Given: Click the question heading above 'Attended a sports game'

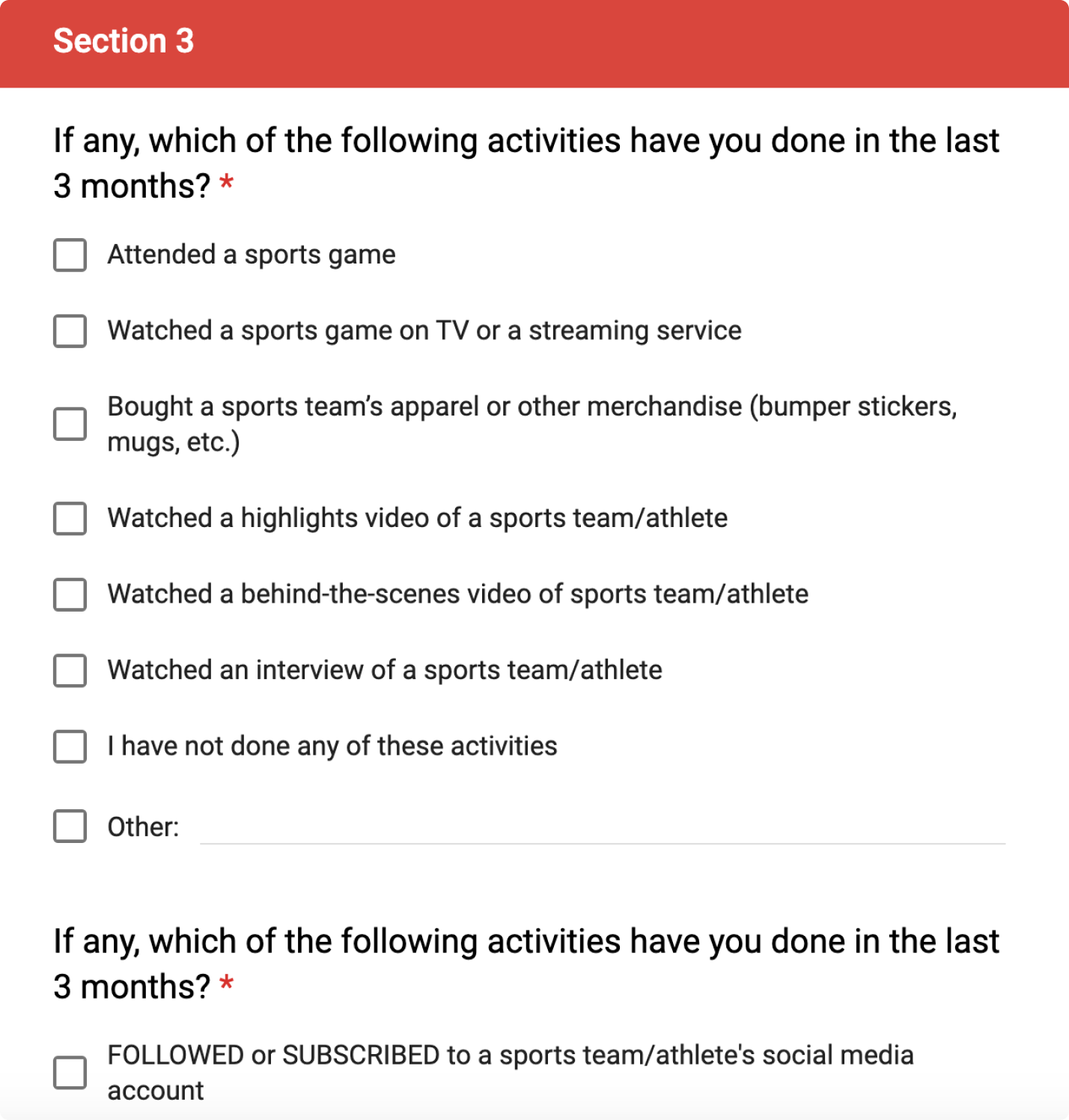Looking at the screenshot, I should click(x=526, y=163).
